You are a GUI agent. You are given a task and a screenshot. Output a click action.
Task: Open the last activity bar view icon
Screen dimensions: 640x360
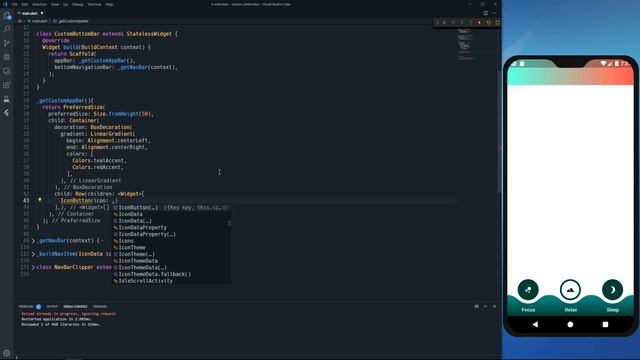[x=7, y=113]
